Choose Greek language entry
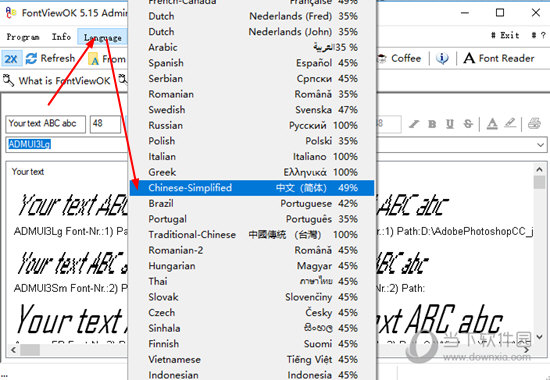Image resolution: width=550 pixels, height=380 pixels. (252, 172)
